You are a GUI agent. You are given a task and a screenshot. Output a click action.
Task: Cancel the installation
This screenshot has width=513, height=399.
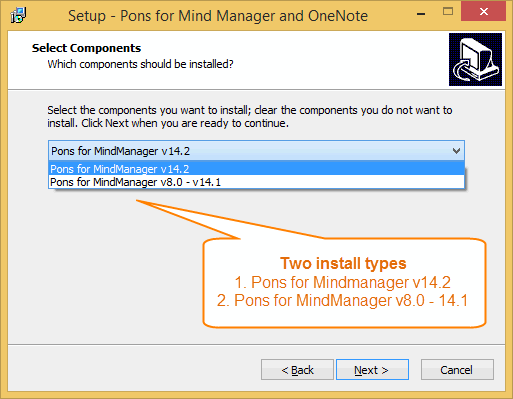pyautogui.click(x=457, y=370)
